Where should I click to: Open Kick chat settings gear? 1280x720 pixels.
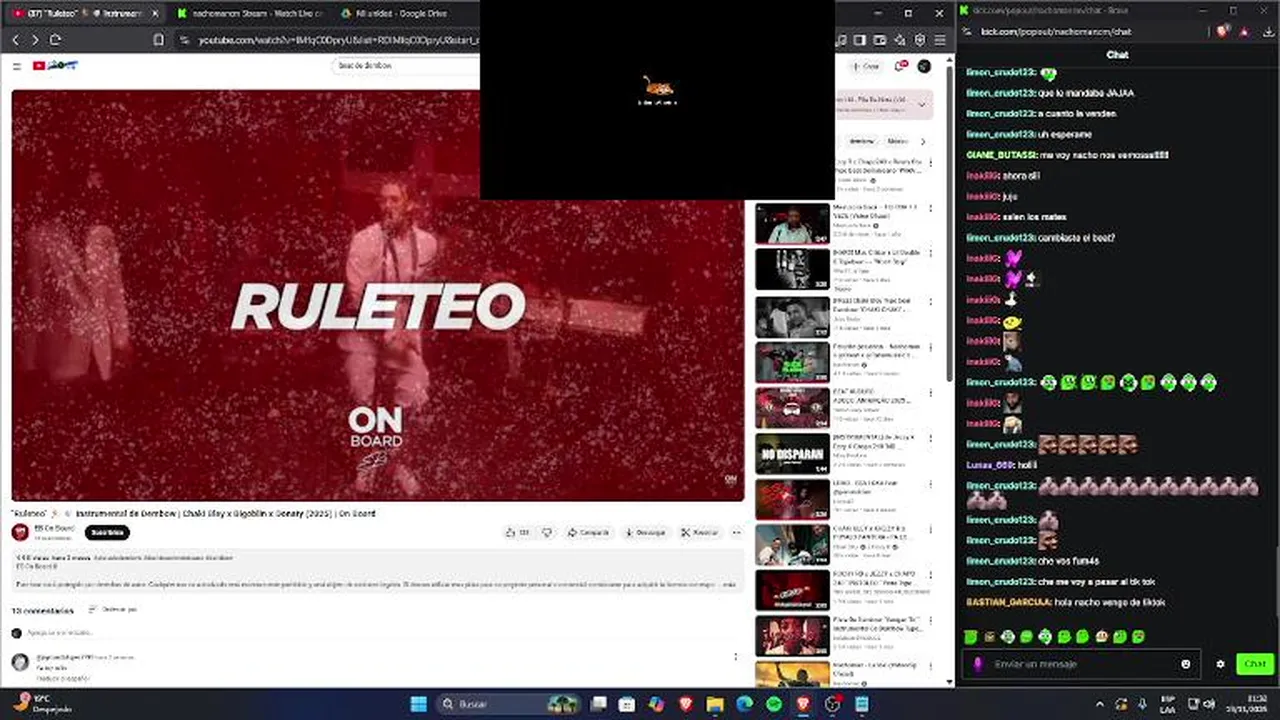pyautogui.click(x=1220, y=664)
